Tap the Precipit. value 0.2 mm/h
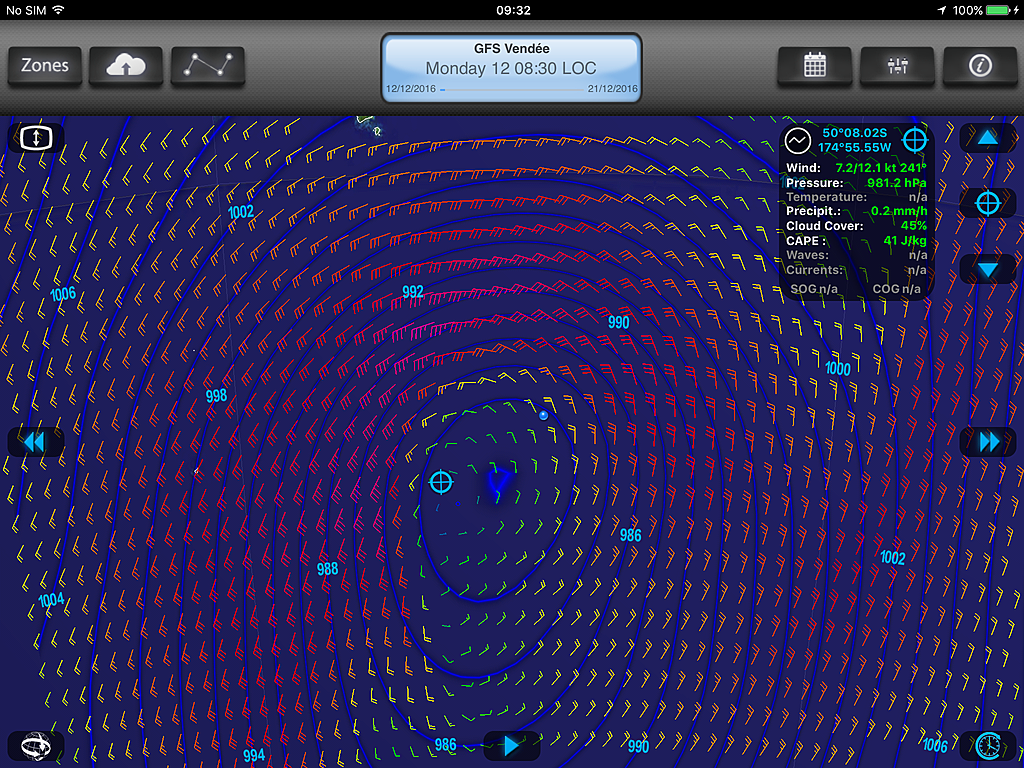Viewport: 1024px width, 768px height. pos(899,211)
